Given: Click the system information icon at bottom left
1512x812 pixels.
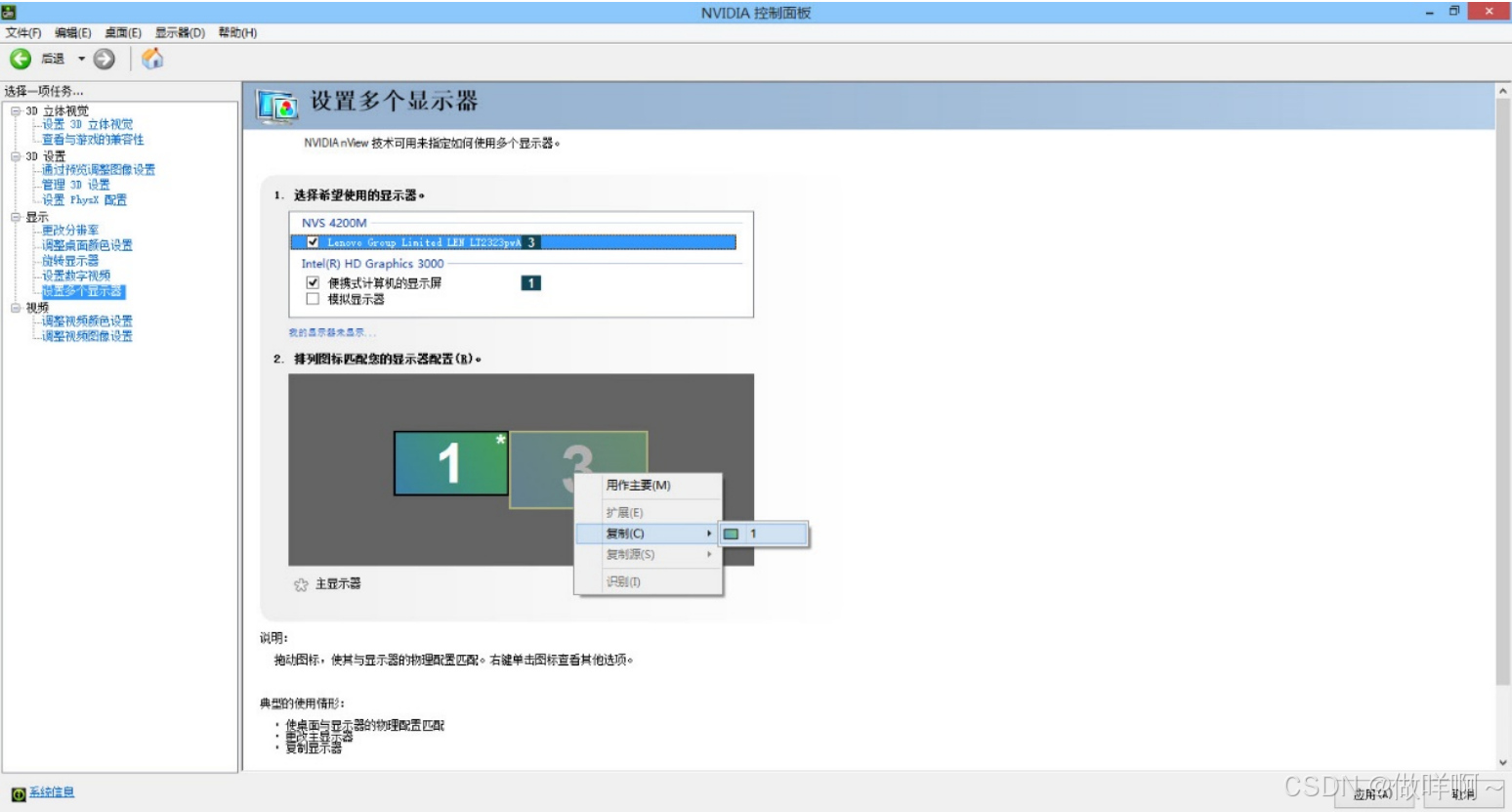Looking at the screenshot, I should pos(18,793).
